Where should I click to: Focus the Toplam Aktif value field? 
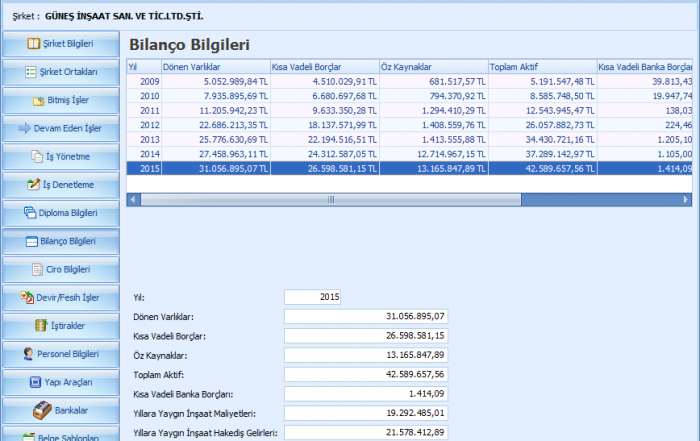point(365,374)
